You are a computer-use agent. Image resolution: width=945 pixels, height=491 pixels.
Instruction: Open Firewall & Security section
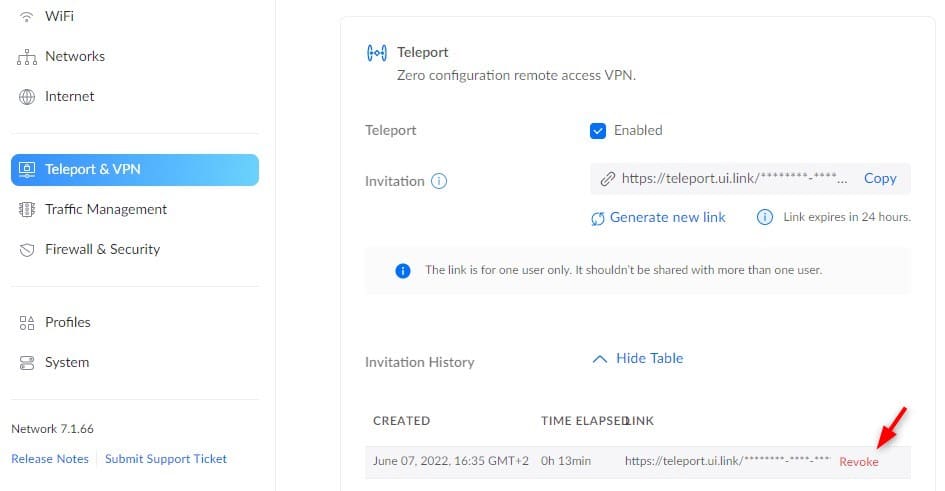pos(102,249)
